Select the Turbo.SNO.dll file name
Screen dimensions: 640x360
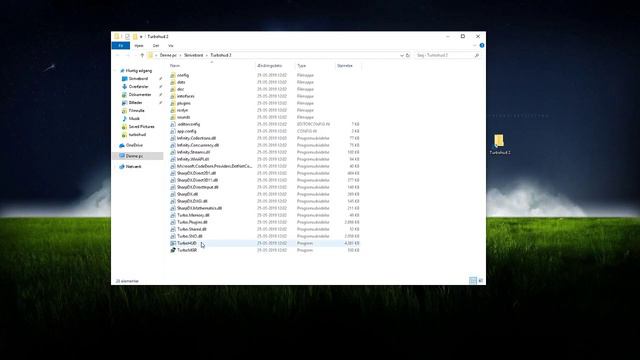[x=190, y=236]
